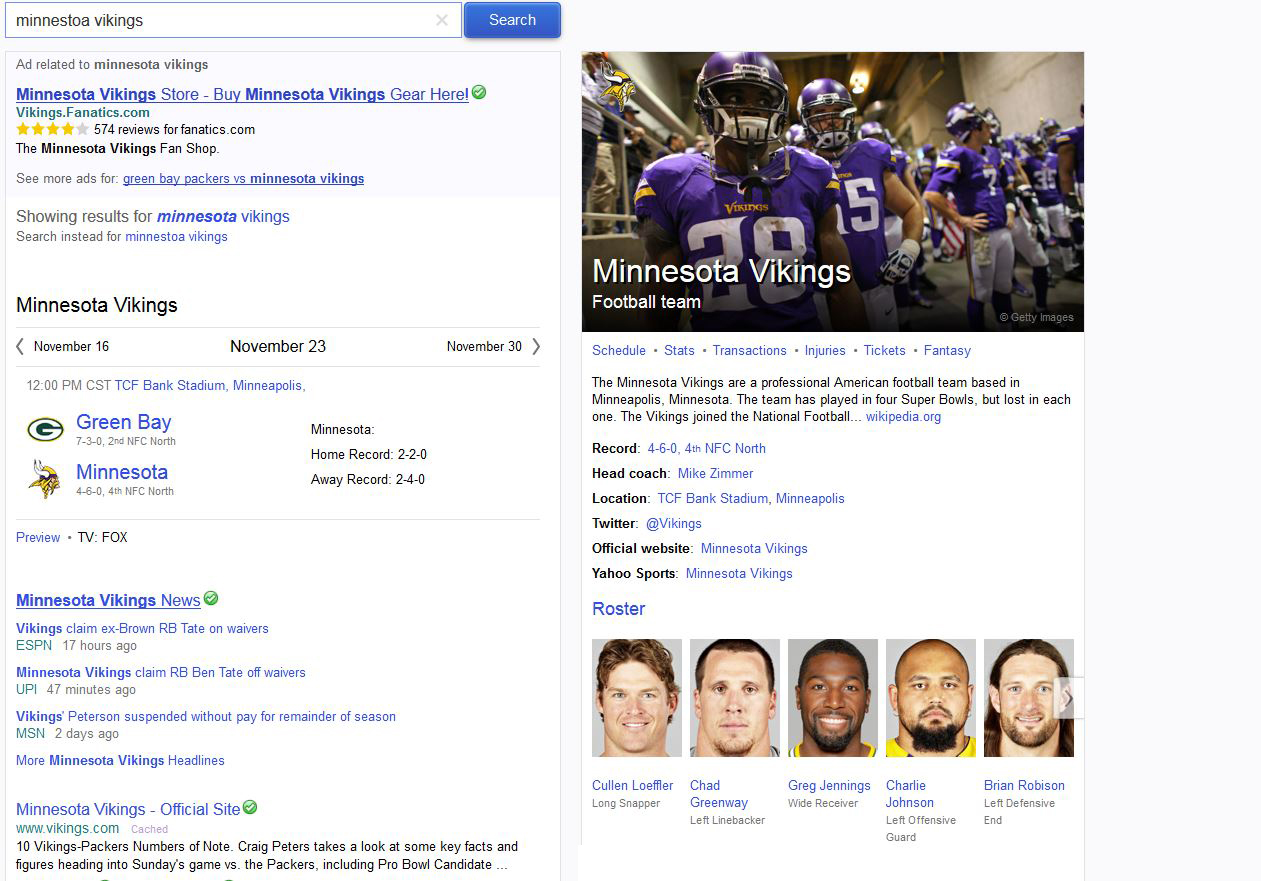Open More Minnesota Vikings Headlines
The height and width of the screenshot is (881, 1261).
120,761
